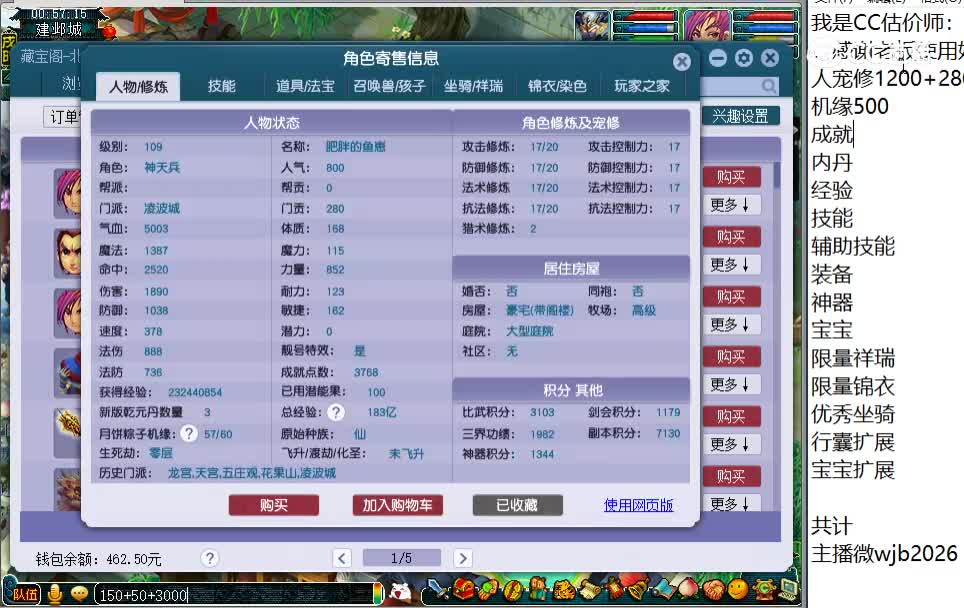
Task: Click the character name 肥胖的鱼崽
Action: 355,147
